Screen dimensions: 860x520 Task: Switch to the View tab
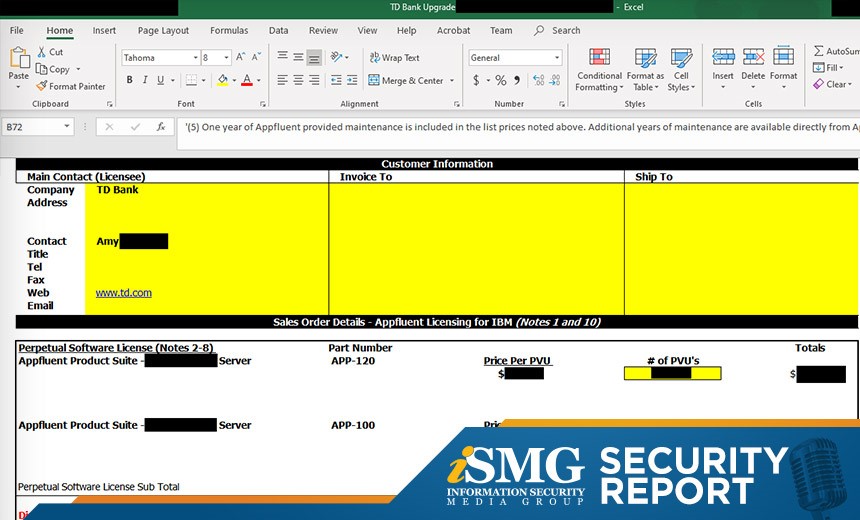(367, 31)
